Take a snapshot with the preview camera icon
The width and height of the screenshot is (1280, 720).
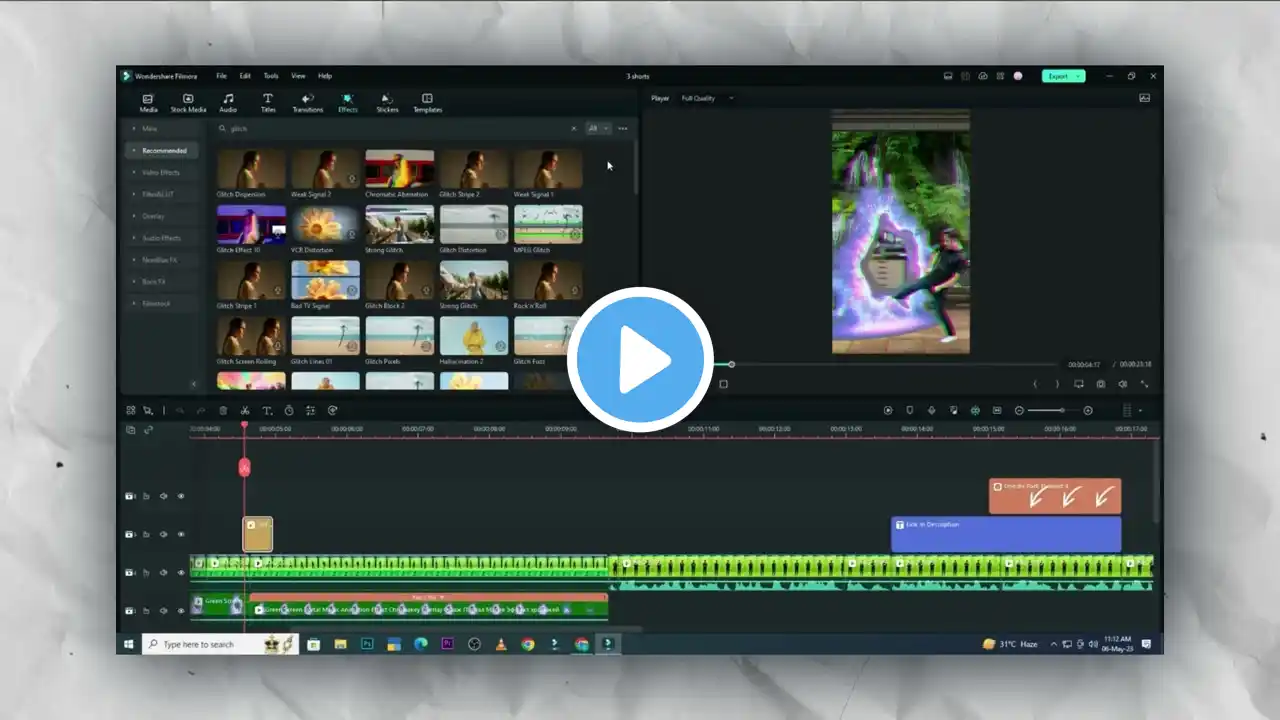click(1100, 384)
